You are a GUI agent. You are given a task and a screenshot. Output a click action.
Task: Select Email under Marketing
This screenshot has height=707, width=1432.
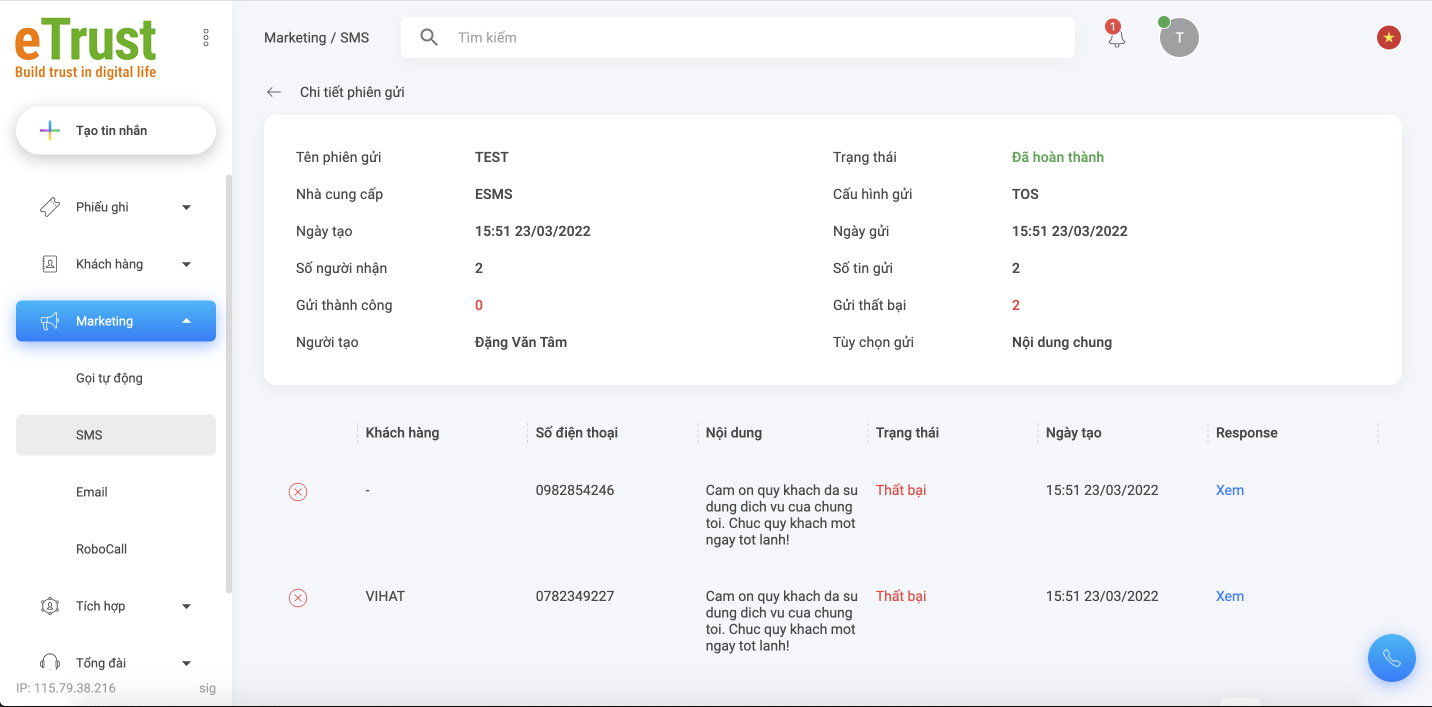click(x=92, y=492)
